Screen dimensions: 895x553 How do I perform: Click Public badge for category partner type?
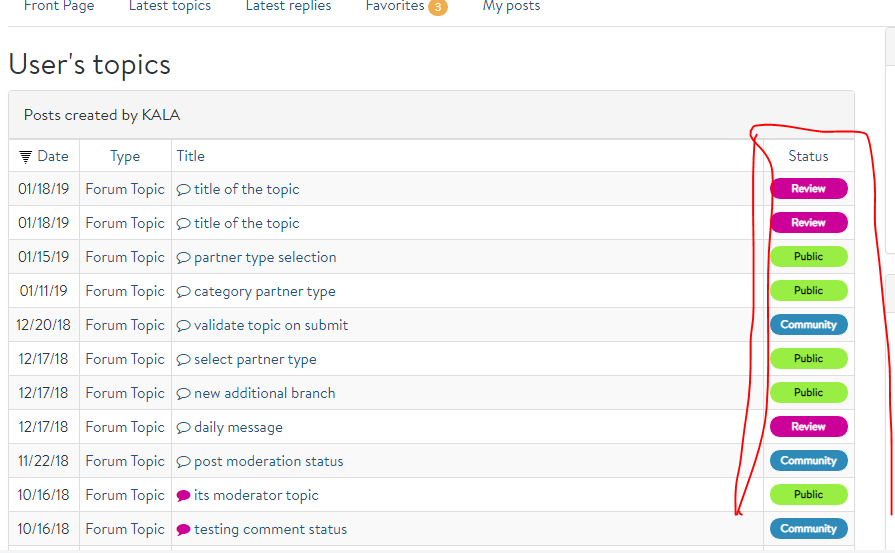pos(808,290)
